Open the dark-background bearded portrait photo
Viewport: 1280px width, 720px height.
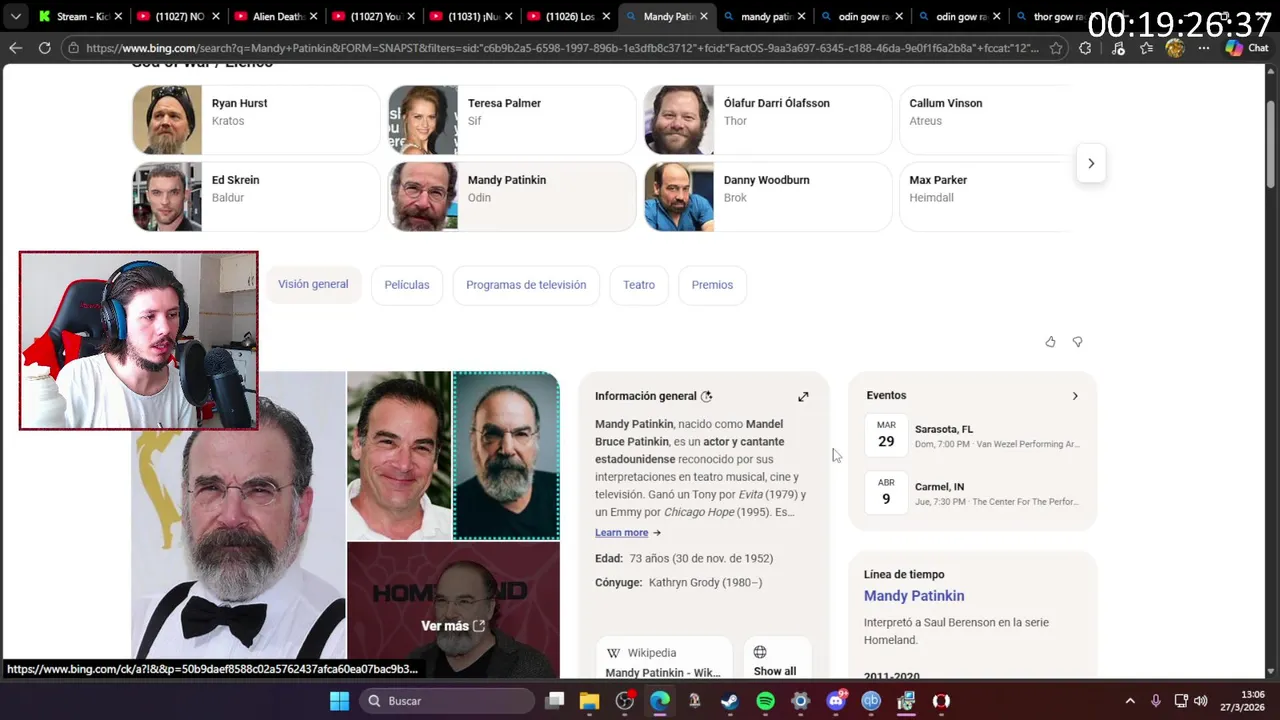(506, 455)
